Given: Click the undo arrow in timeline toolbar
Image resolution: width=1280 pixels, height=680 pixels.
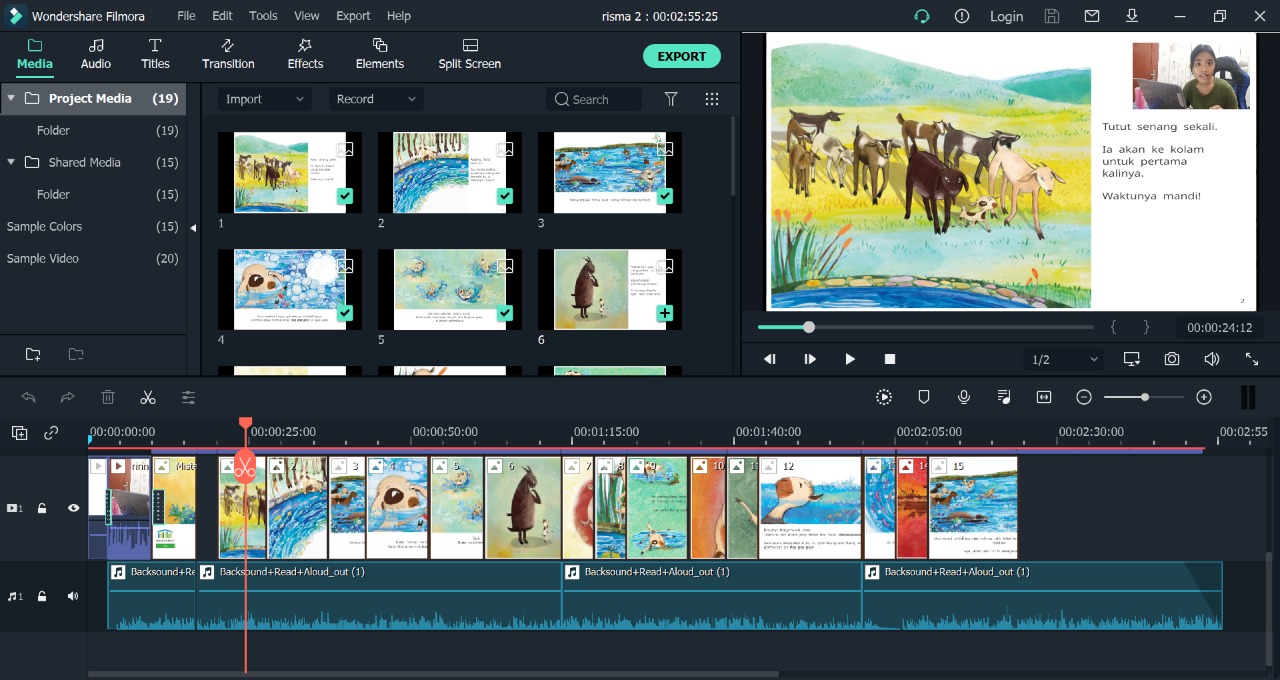Looking at the screenshot, I should point(28,397).
